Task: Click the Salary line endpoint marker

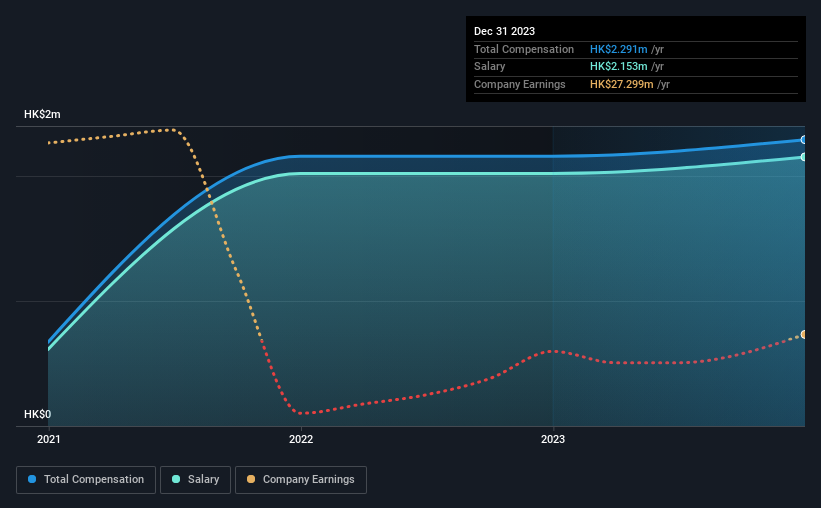Action: 804,157
